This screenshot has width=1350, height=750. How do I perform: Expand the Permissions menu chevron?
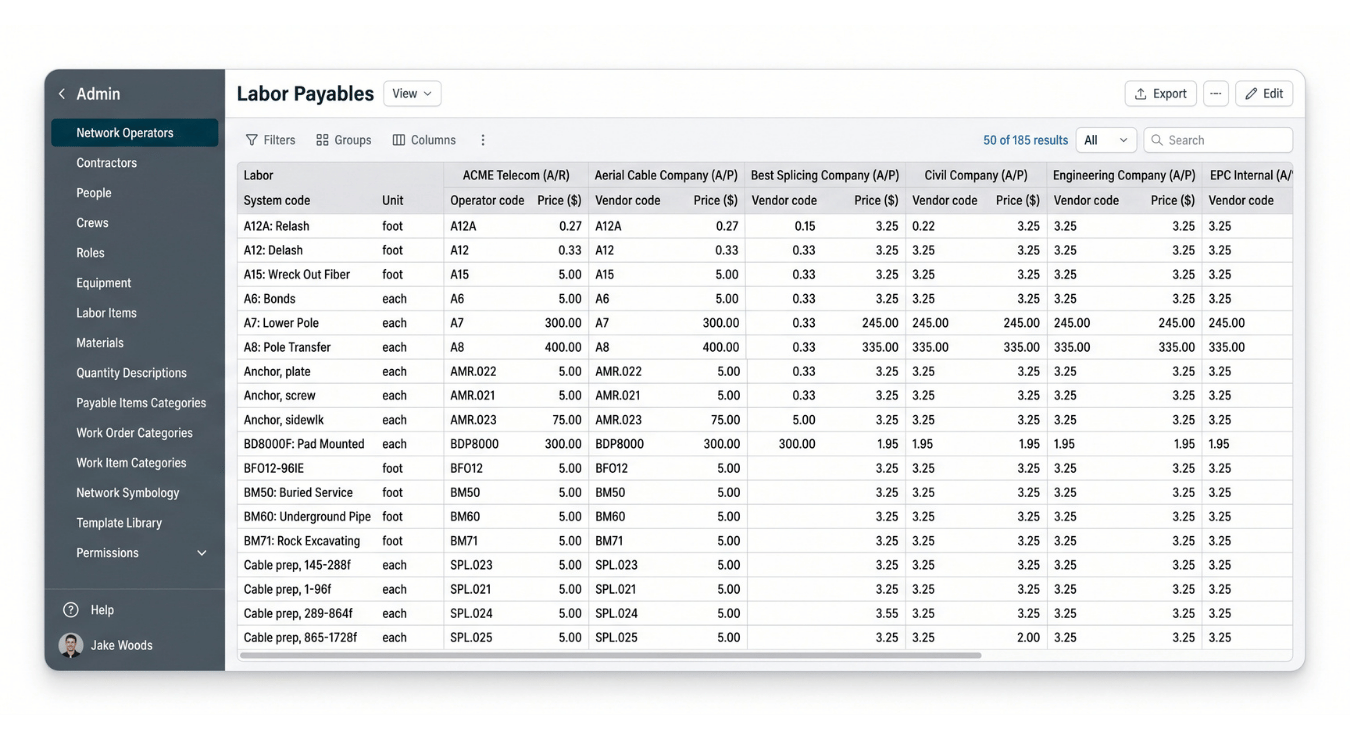[x=202, y=553]
